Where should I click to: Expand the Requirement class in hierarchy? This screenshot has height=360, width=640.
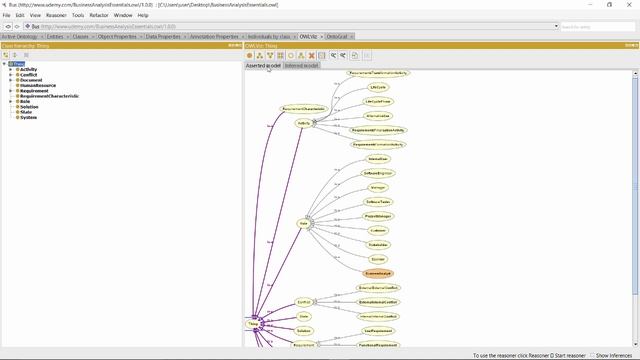[11, 91]
